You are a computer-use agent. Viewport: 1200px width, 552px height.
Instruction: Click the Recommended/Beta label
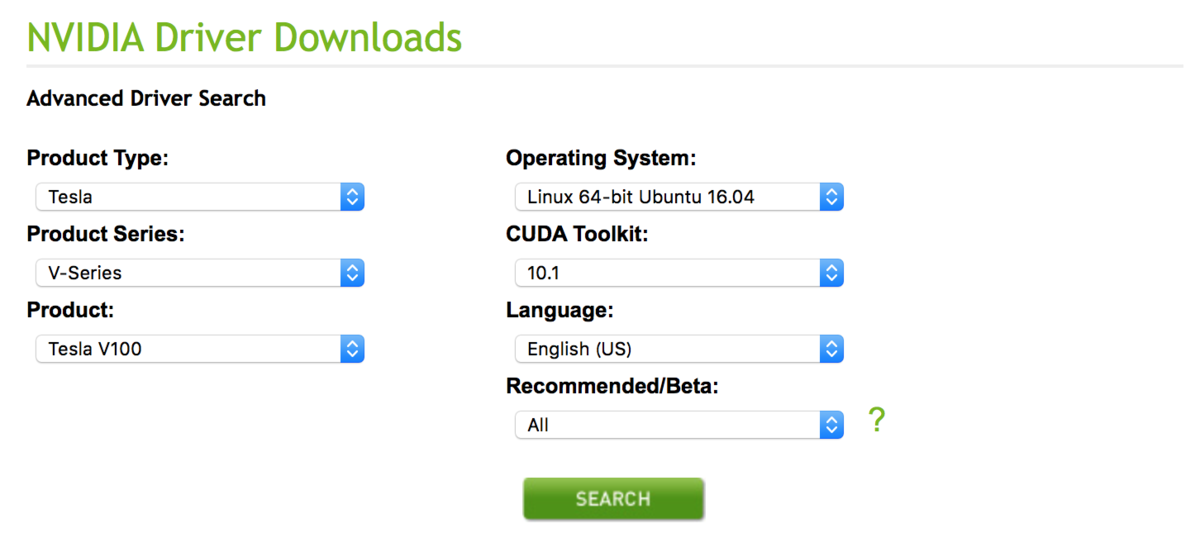[x=613, y=386]
